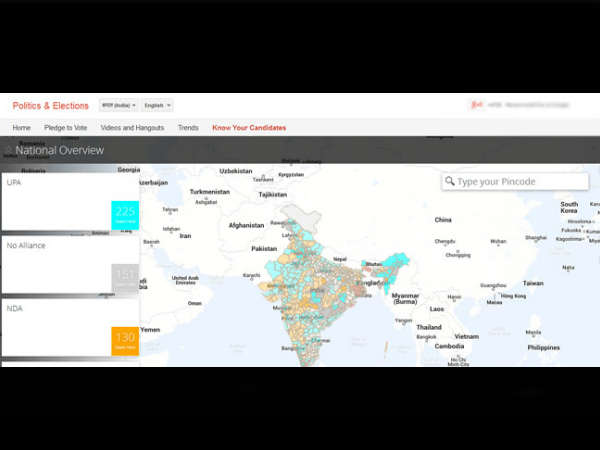Select the orange NDA 130 seats tile
This screenshot has width=600, height=450.
coord(124,341)
